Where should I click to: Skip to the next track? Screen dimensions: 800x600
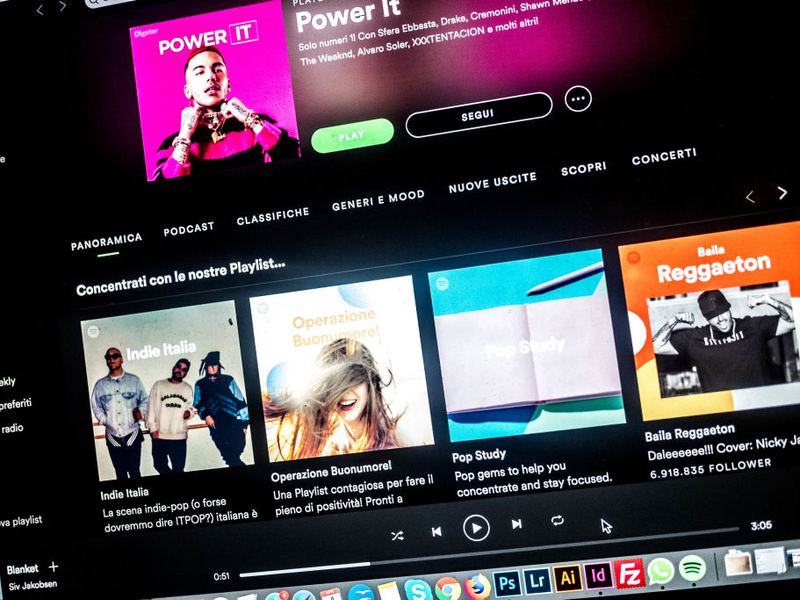pyautogui.click(x=516, y=524)
